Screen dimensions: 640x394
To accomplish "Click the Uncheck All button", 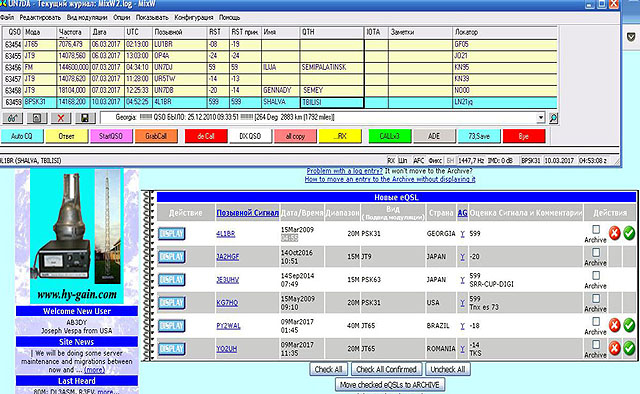I will (448, 369).
